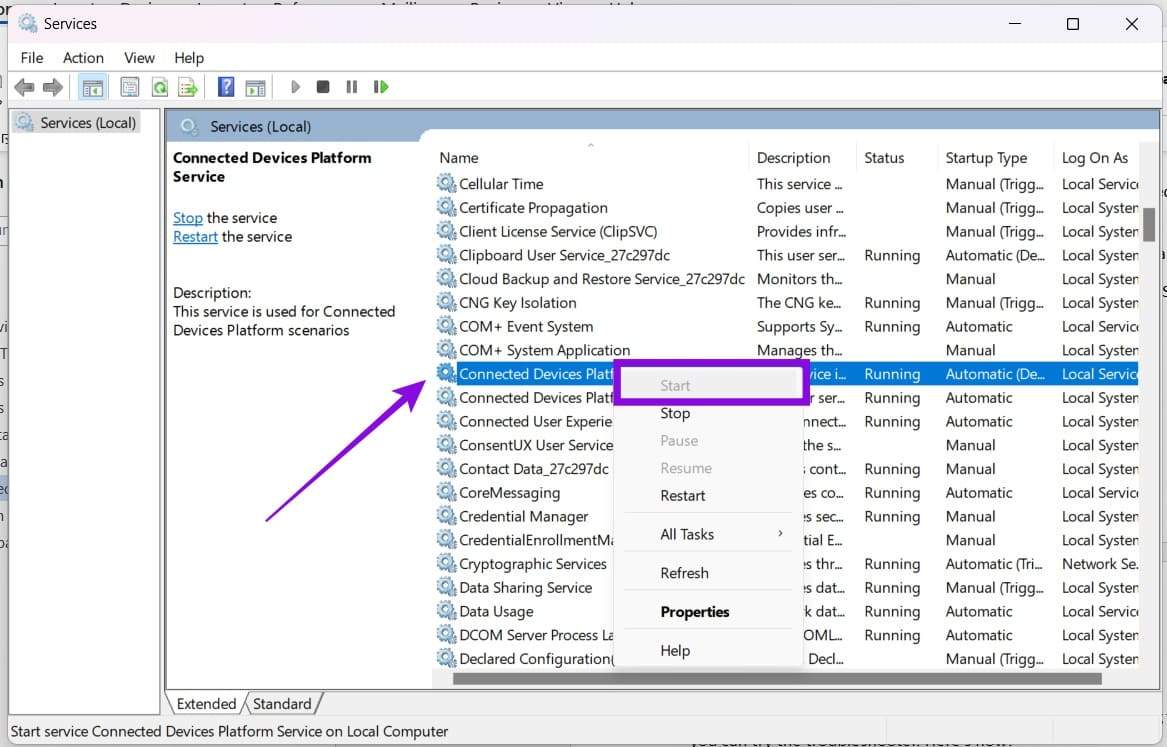Click the Pause Service toolbar icon
1167x747 pixels.
(x=351, y=87)
